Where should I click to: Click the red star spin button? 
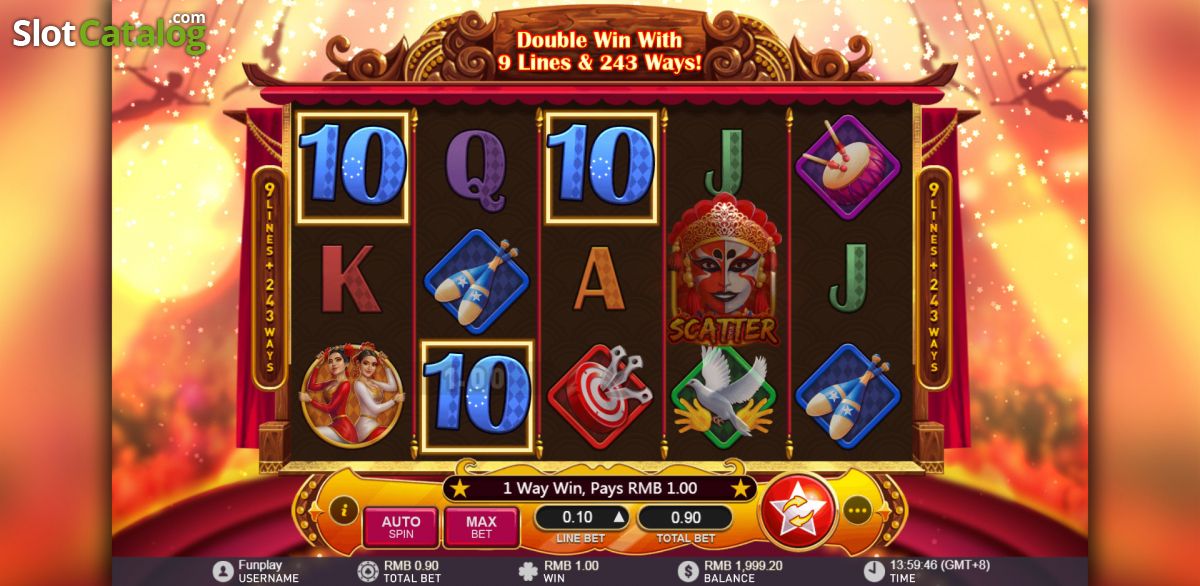coord(798,510)
